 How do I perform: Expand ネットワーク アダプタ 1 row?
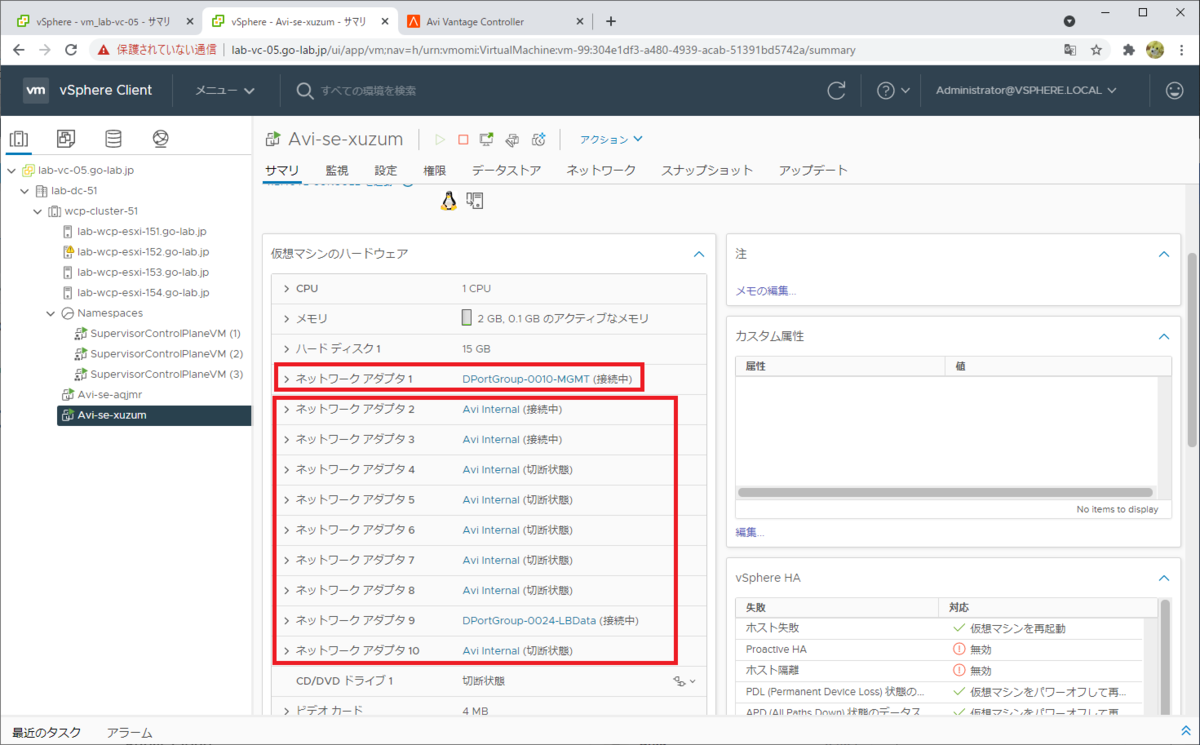(x=286, y=379)
